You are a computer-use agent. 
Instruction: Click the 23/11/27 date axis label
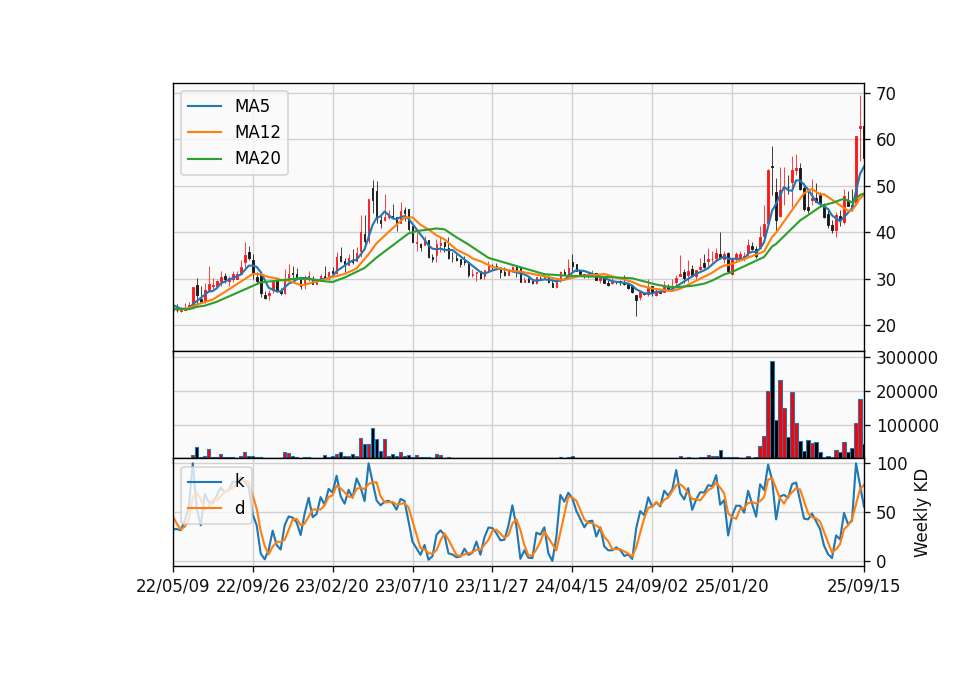pyautogui.click(x=492, y=586)
